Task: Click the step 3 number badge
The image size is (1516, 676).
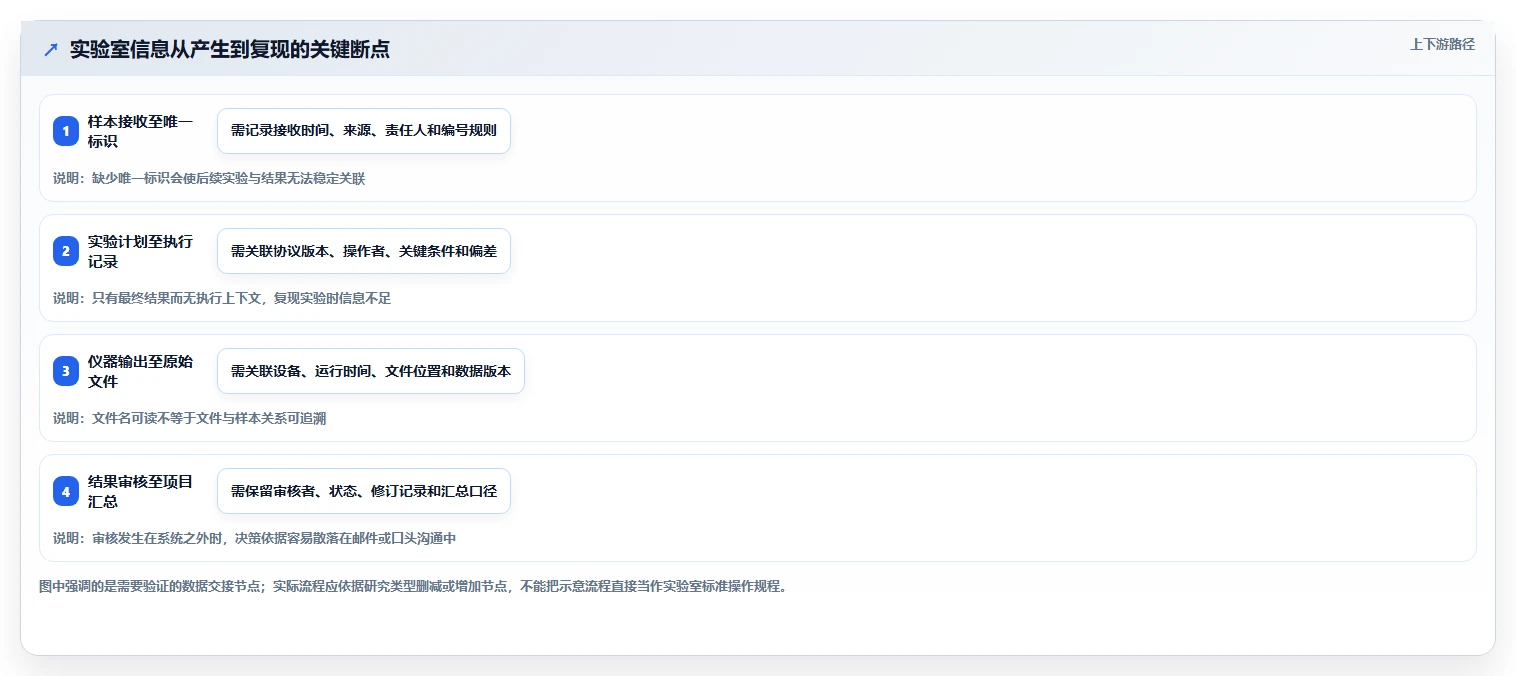Action: (66, 371)
